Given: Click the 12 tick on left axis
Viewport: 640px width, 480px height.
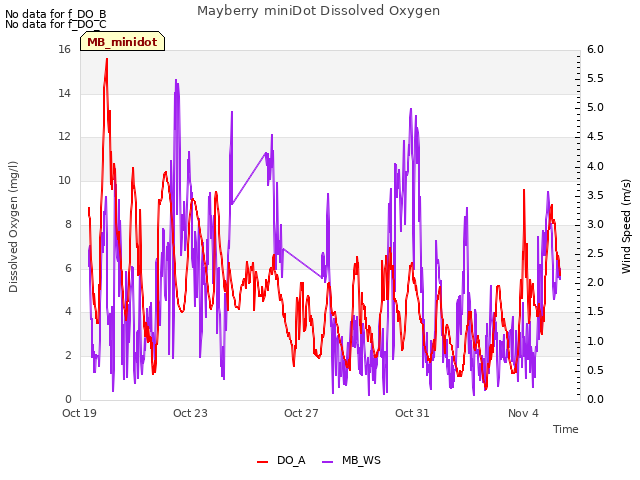Looking at the screenshot, I should coord(64,137).
